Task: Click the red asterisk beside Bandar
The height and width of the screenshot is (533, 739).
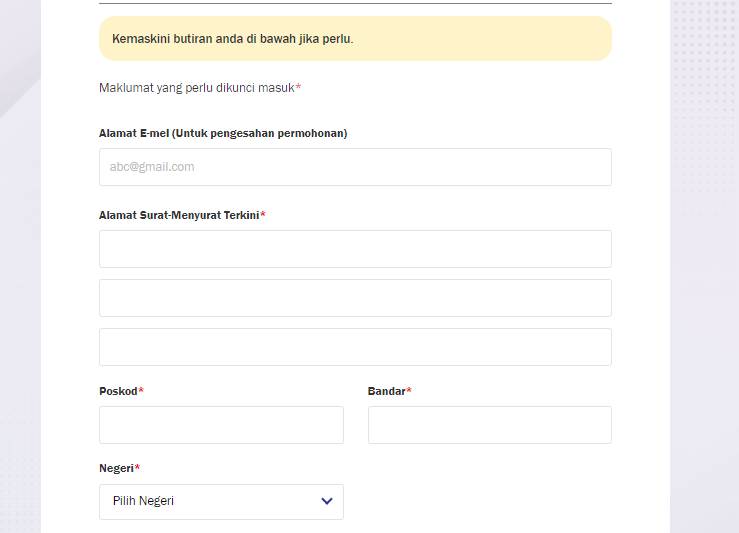Action: 409,390
